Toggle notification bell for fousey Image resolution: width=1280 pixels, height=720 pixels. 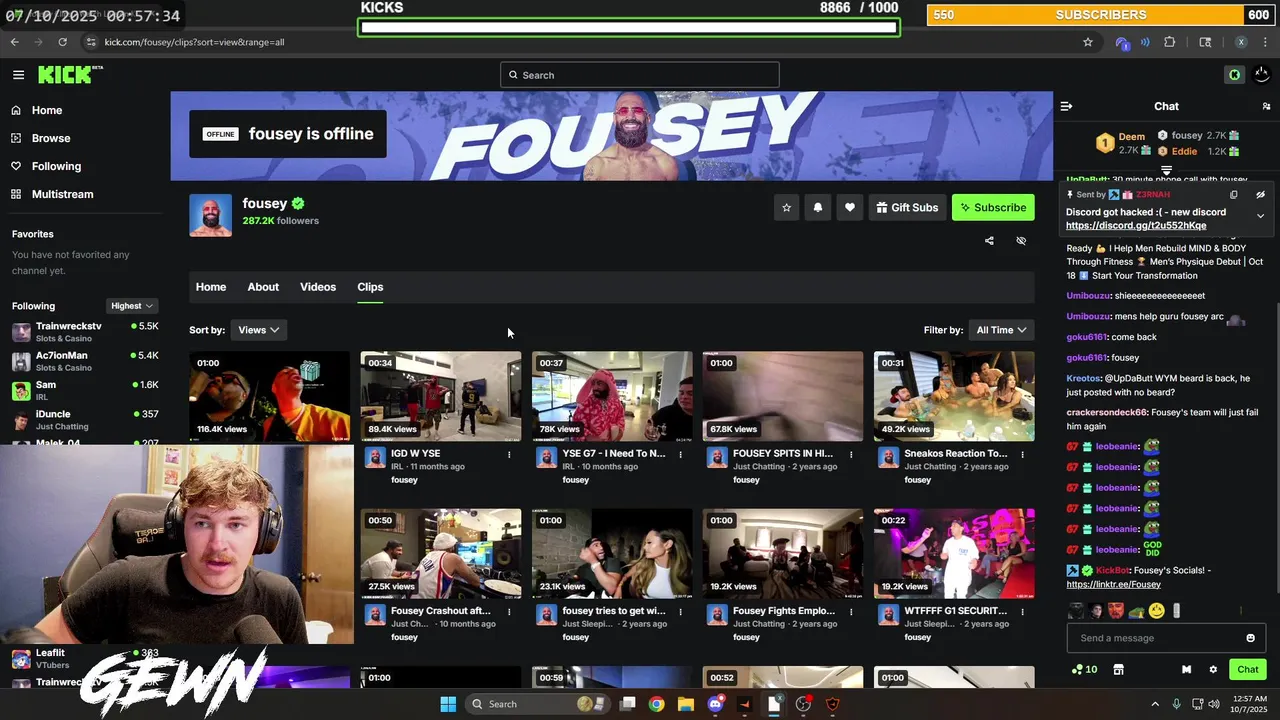point(818,207)
